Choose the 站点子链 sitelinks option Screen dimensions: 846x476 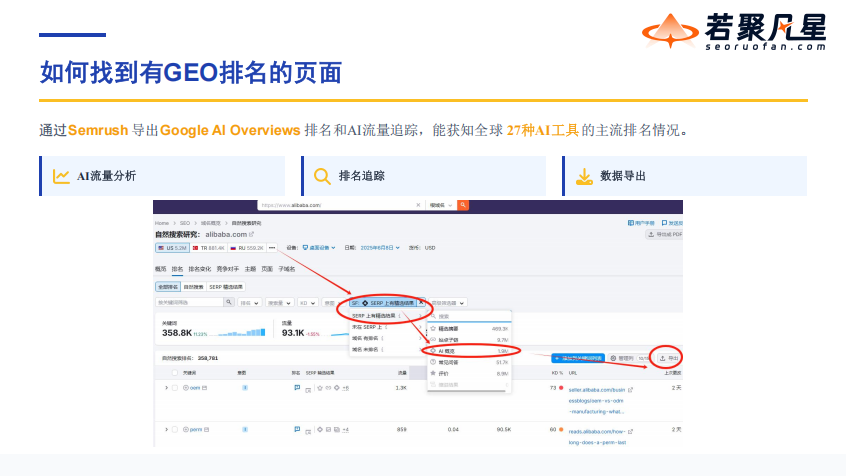[x=469, y=339]
